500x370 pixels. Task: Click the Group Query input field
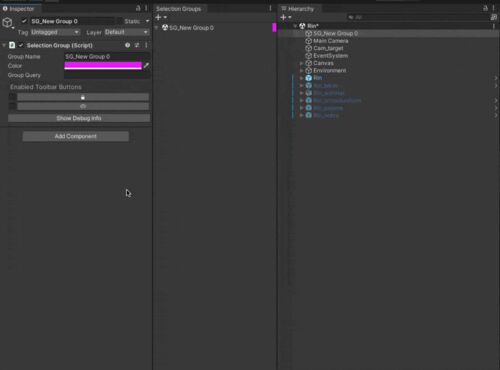point(107,75)
